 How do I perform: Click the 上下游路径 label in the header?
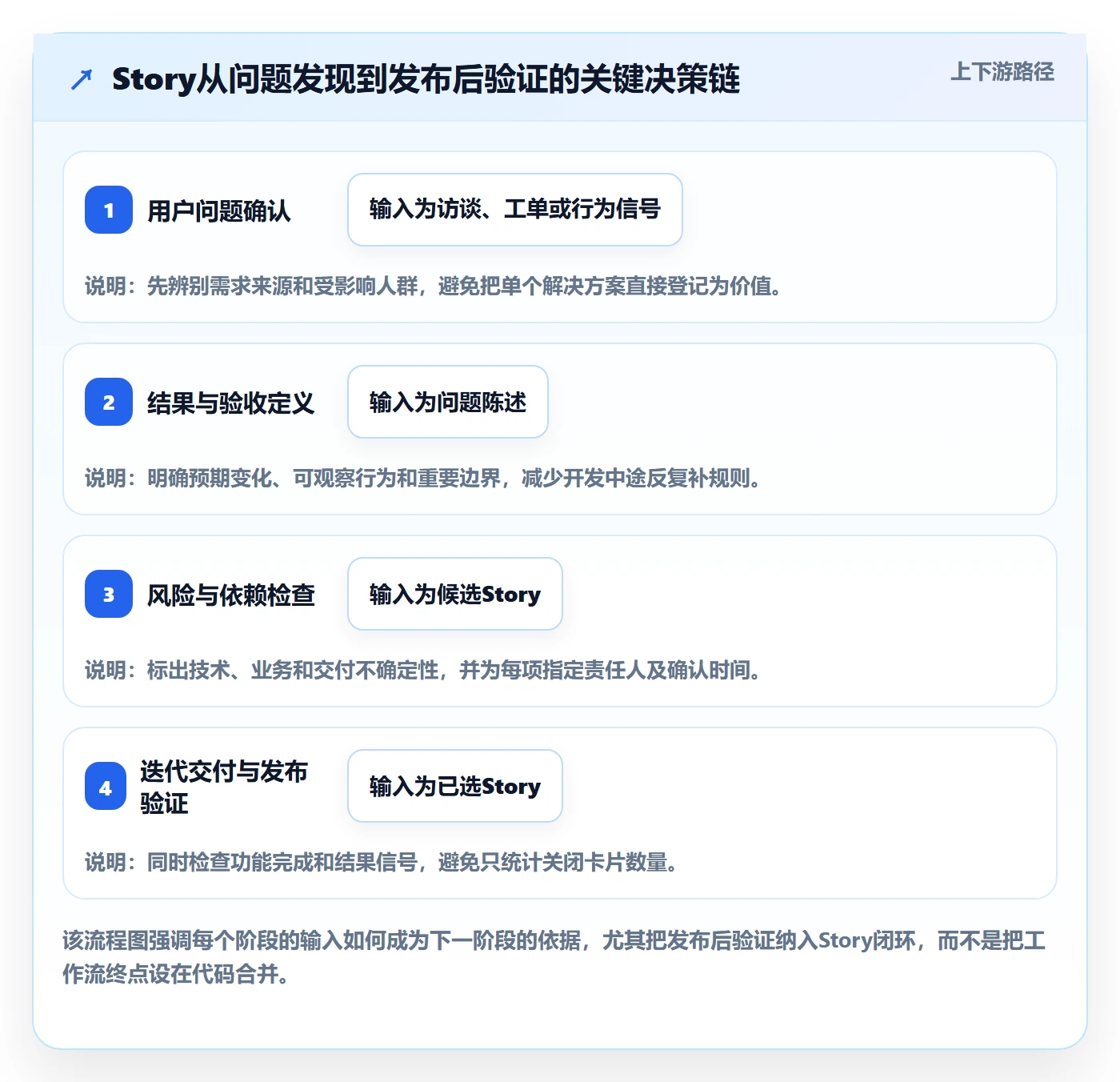tap(1002, 72)
